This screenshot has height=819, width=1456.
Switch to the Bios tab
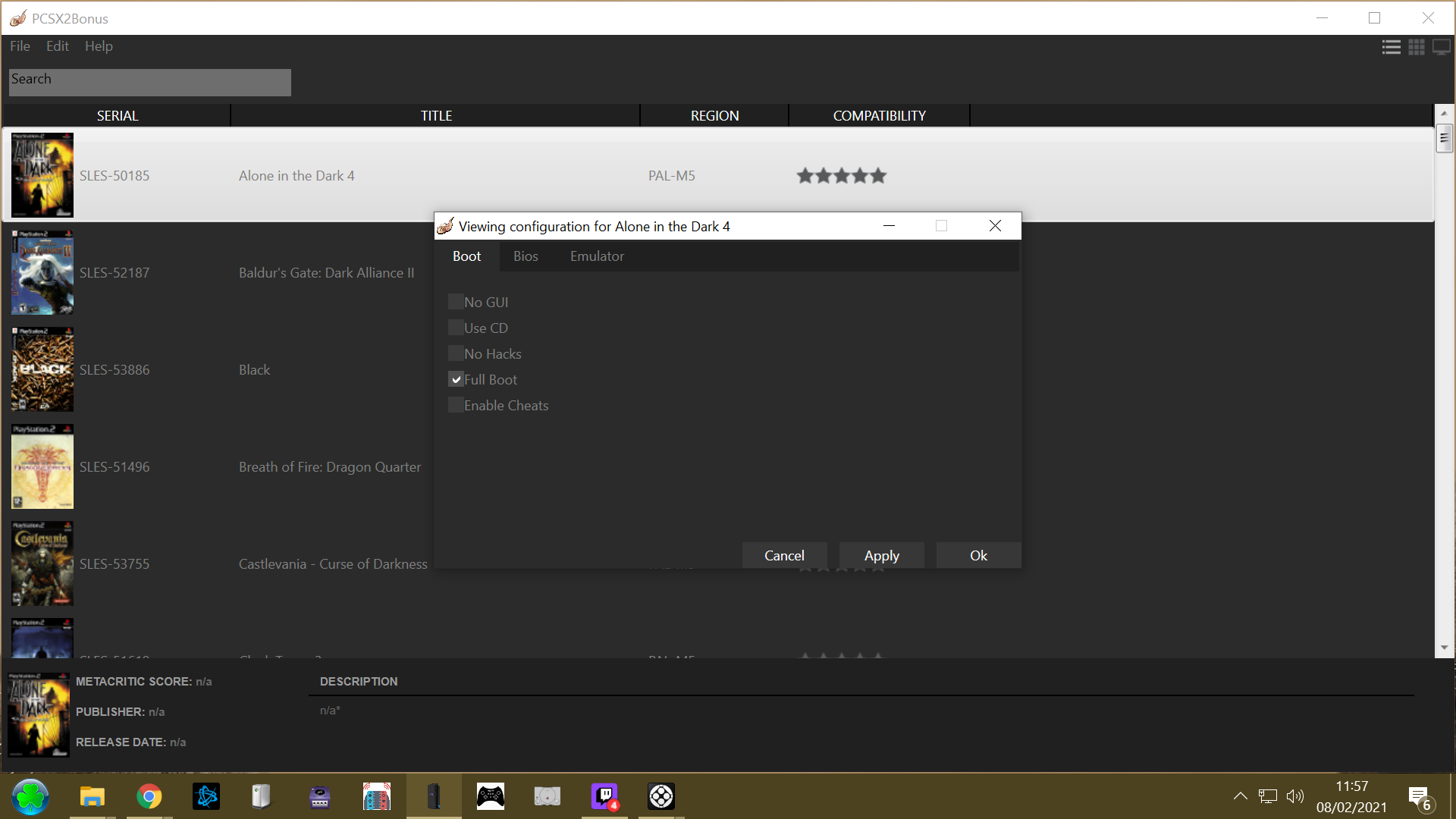pos(526,256)
